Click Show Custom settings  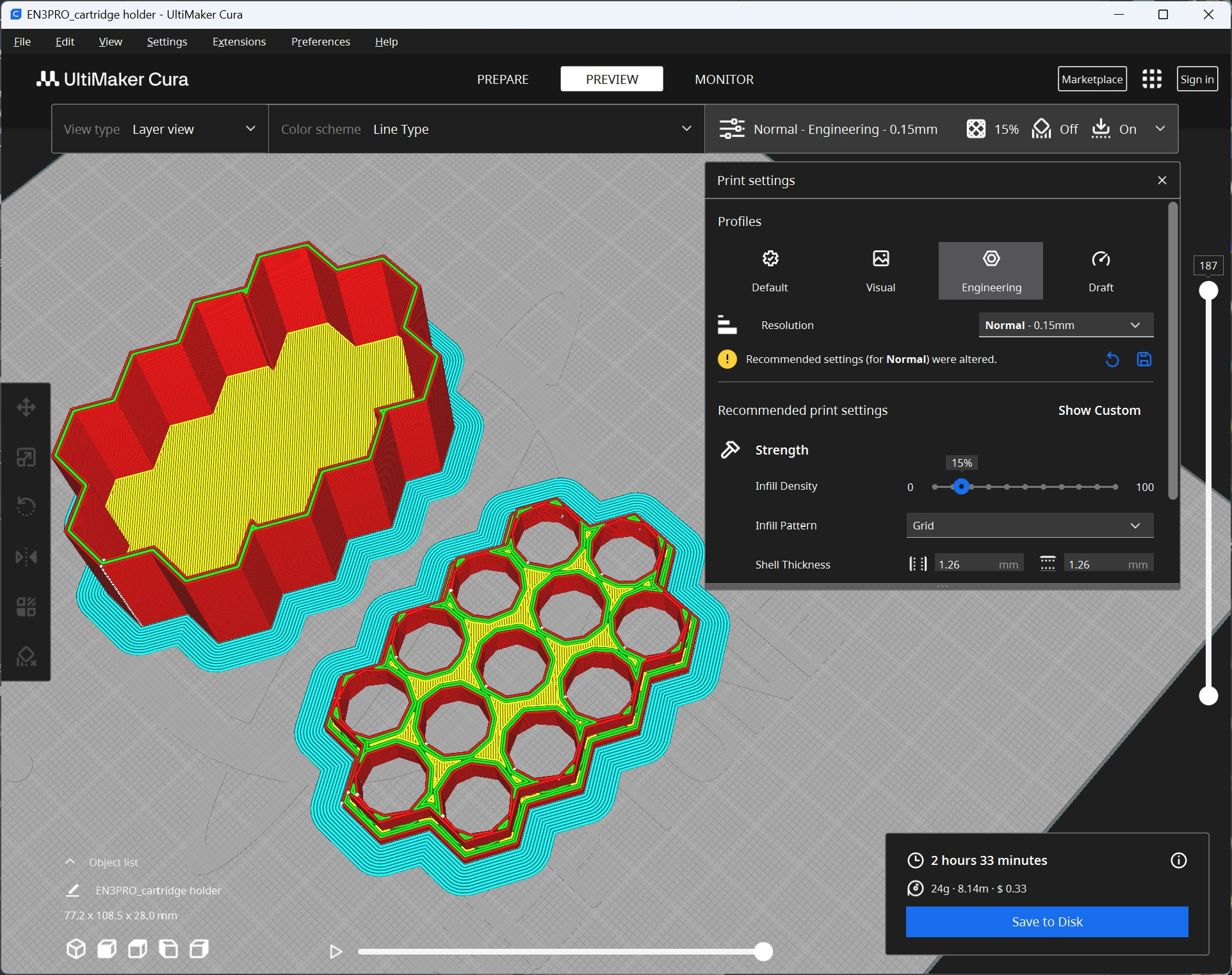[x=1099, y=410]
